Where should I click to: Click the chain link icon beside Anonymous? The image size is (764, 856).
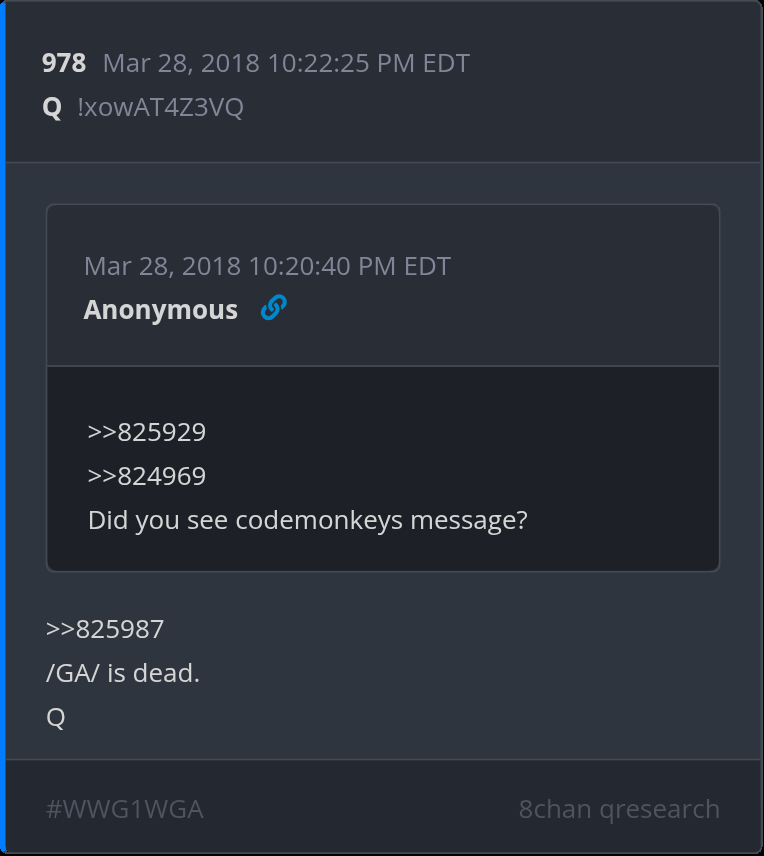point(273,309)
